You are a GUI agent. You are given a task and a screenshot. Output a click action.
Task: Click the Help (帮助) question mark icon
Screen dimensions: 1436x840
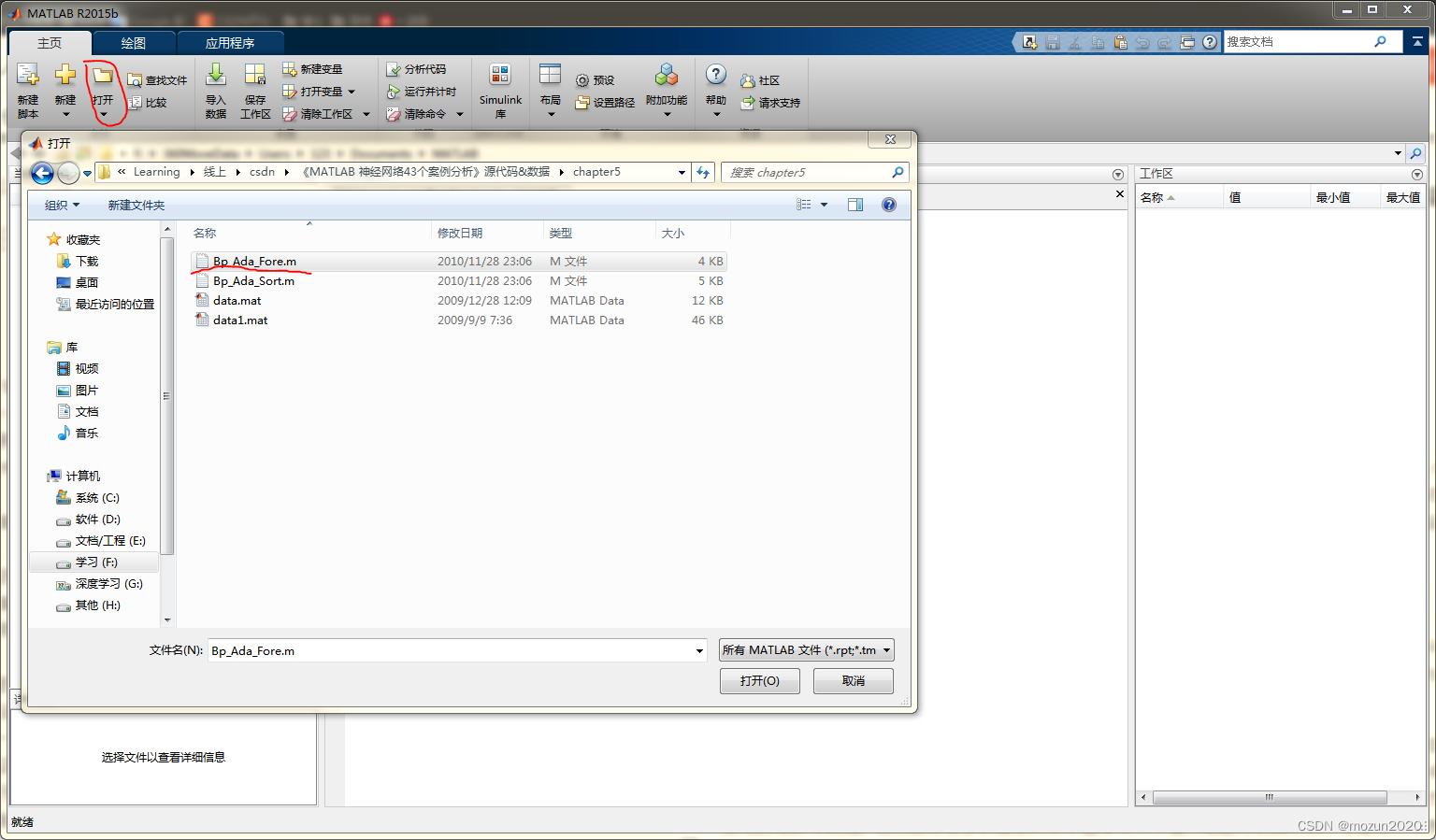716,75
